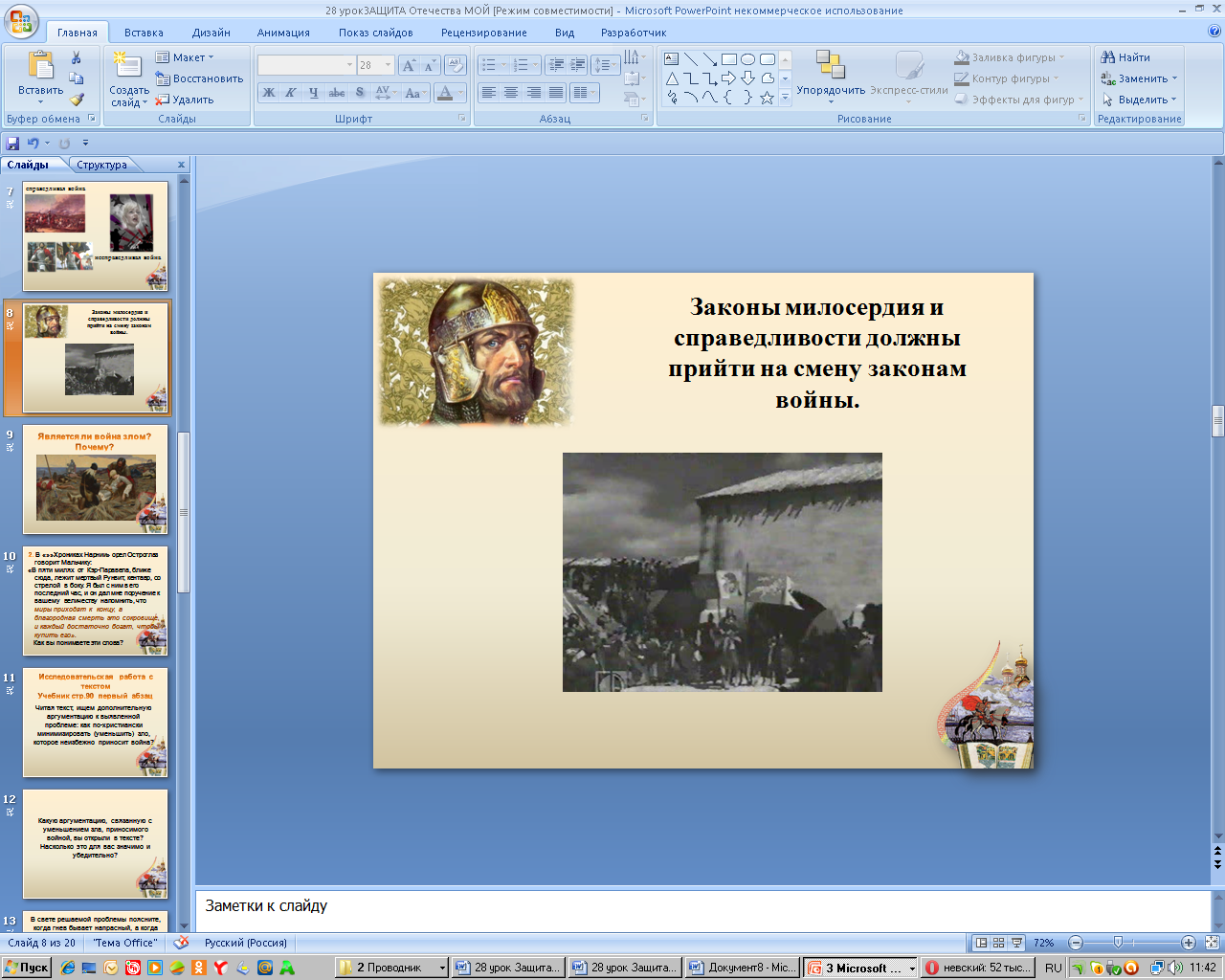Open the Выделить select dropdown
Viewport: 1225px width, 980px height.
pyautogui.click(x=1139, y=100)
